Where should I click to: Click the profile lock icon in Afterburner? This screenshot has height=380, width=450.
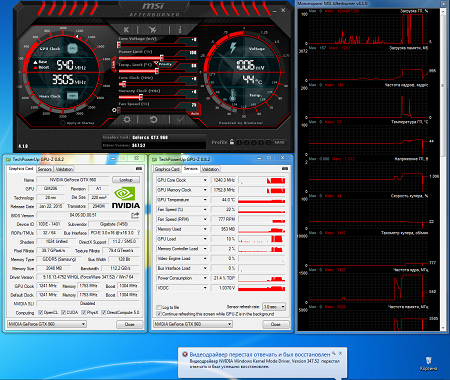[232, 142]
